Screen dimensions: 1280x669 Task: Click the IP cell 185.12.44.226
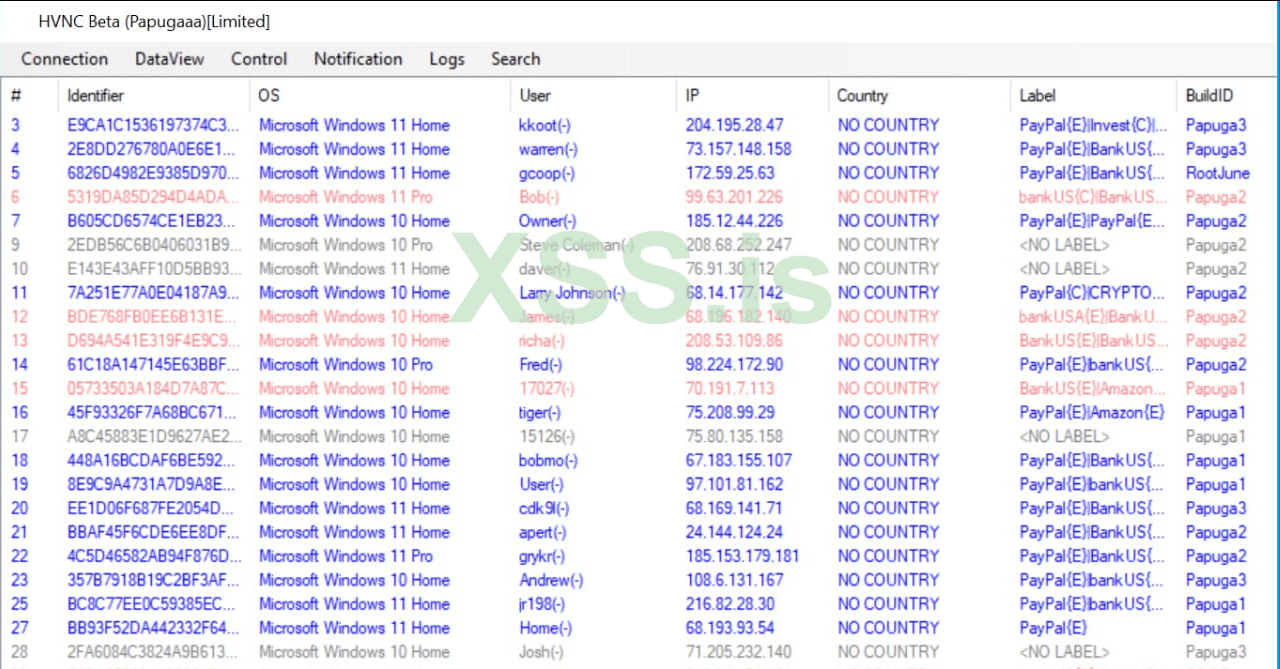pos(735,221)
